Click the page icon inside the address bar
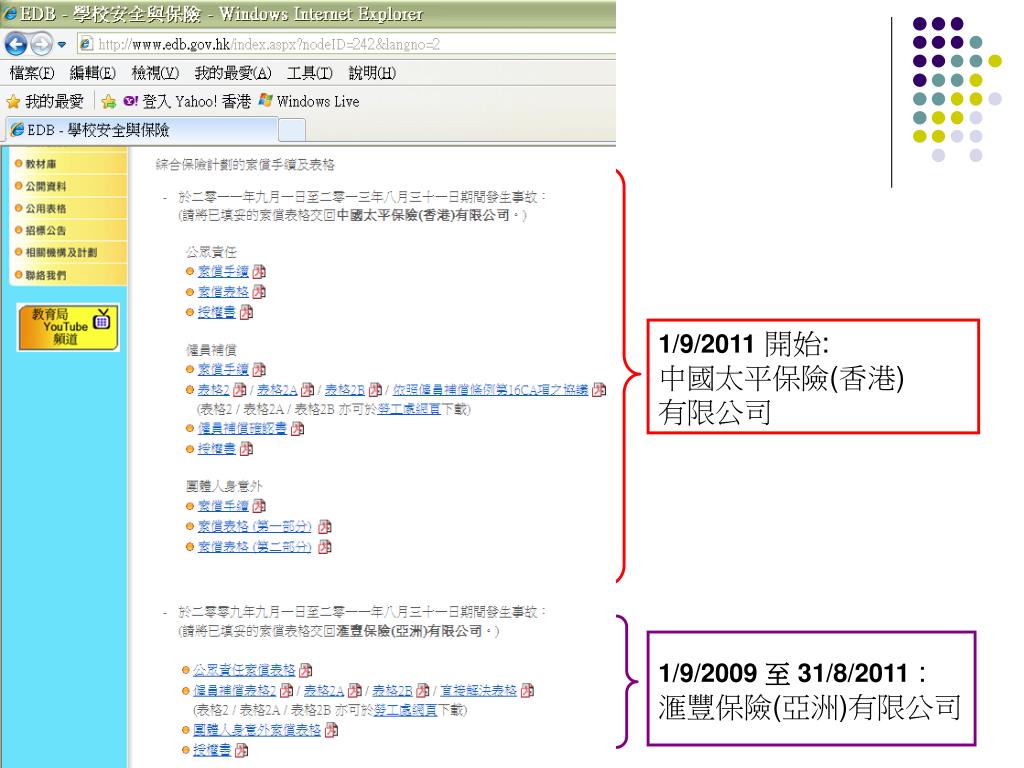 coord(86,44)
